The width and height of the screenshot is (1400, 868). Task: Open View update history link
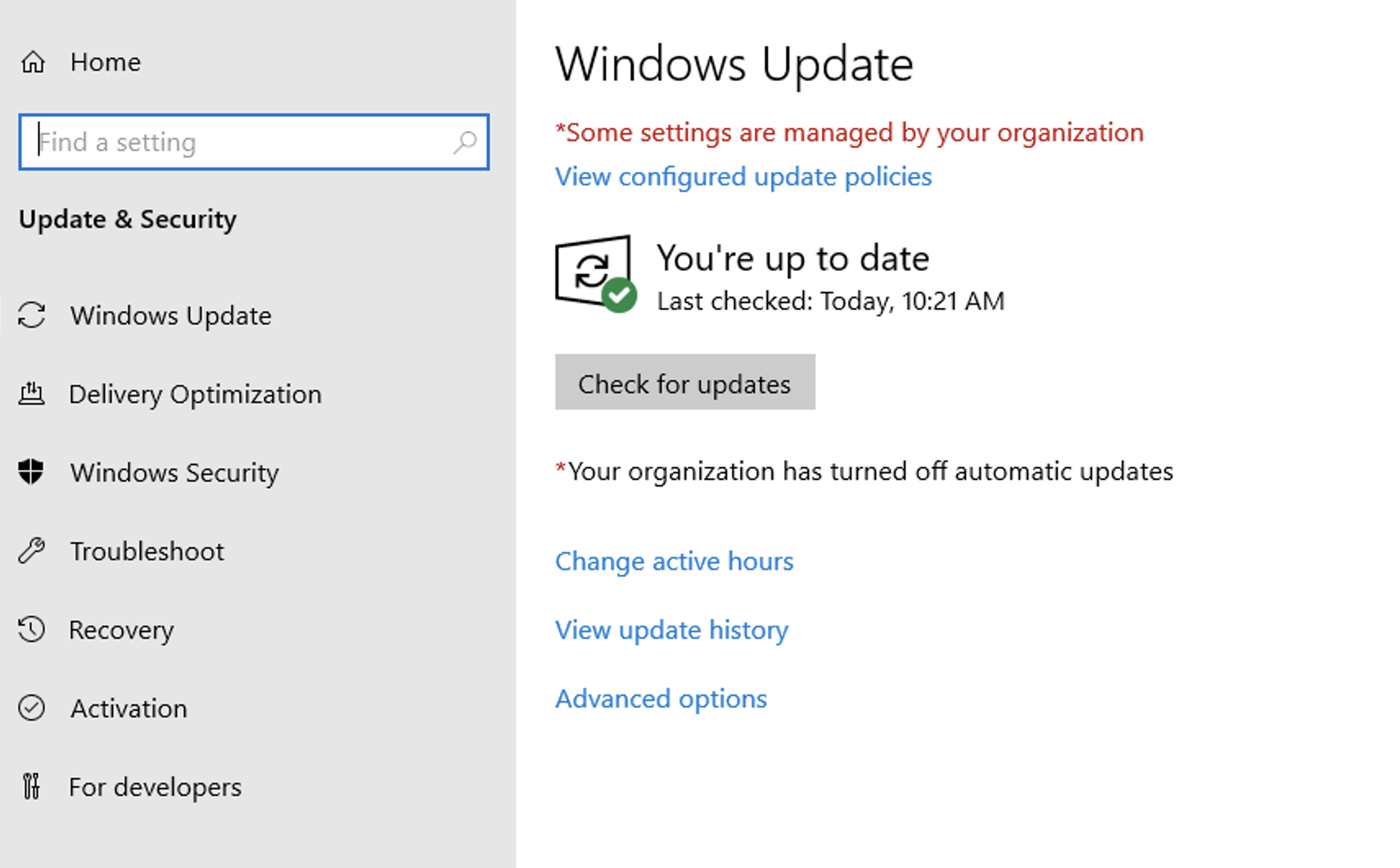671,630
